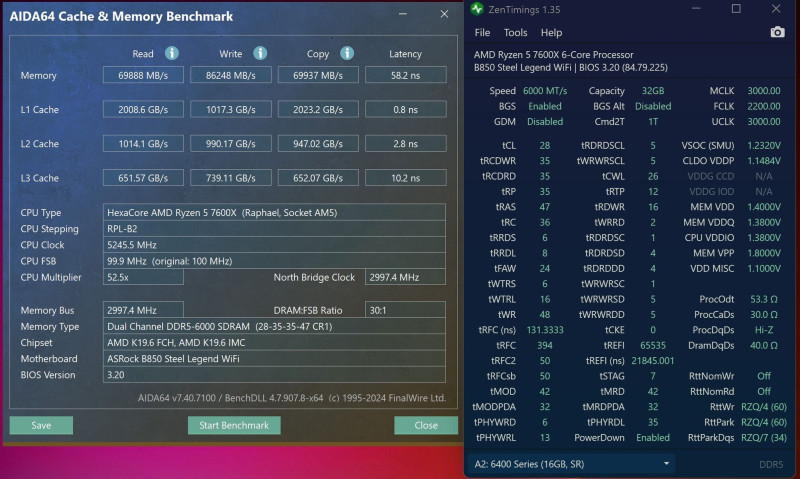
Task: Click the ZenTimings app logo icon
Action: [x=477, y=9]
